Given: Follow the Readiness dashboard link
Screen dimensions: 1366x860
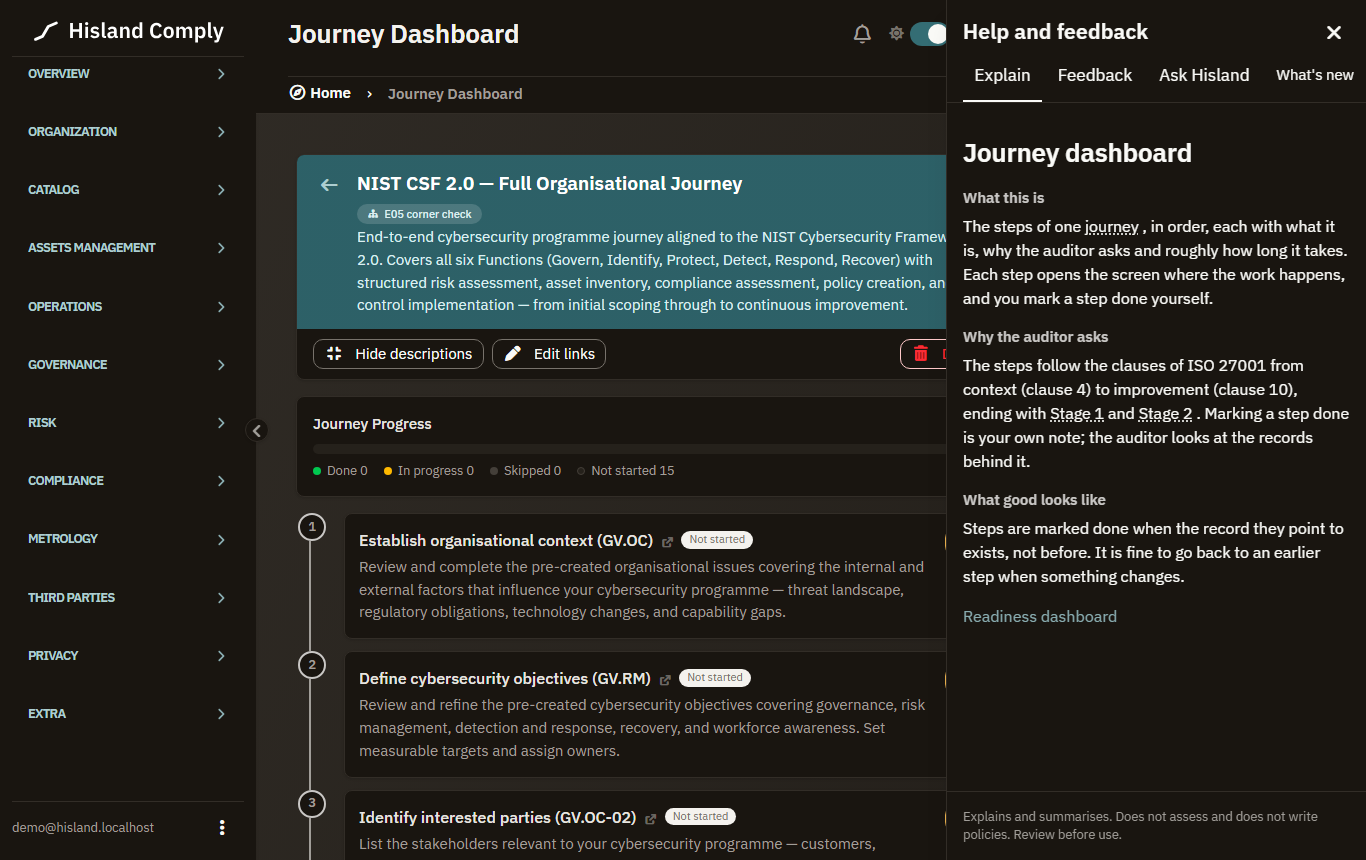Looking at the screenshot, I should [1040, 617].
